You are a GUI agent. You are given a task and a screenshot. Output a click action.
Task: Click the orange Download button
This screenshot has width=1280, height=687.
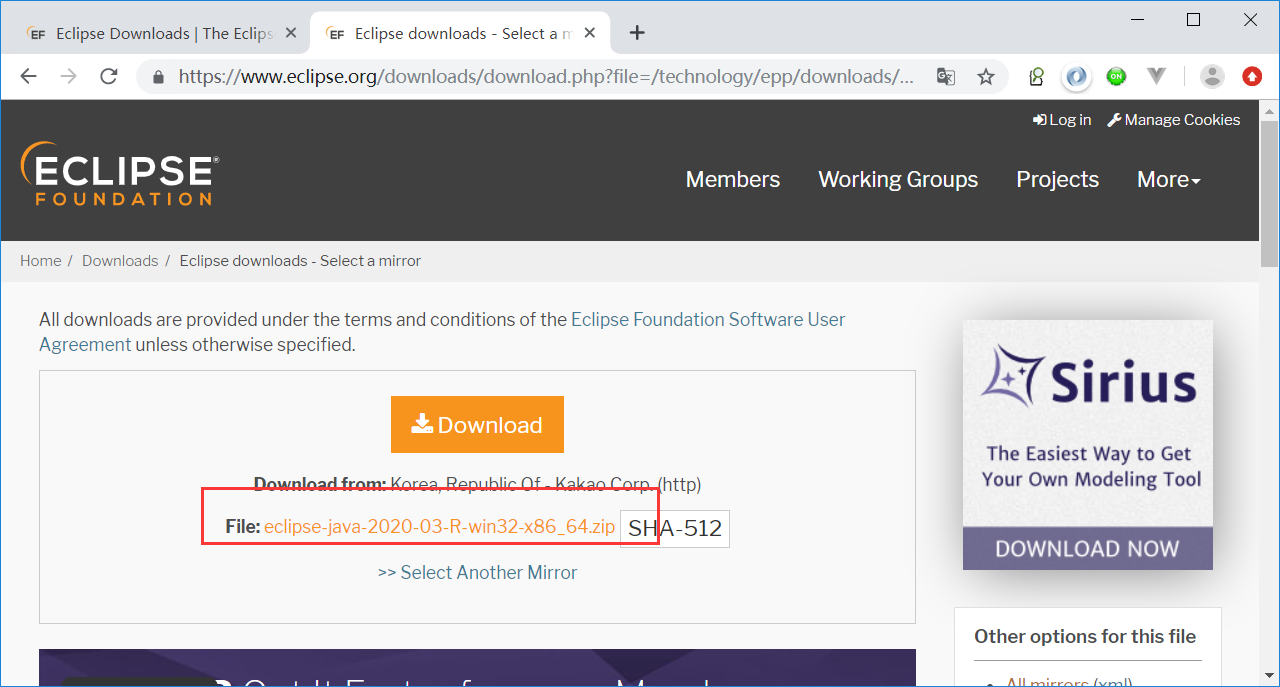point(477,424)
